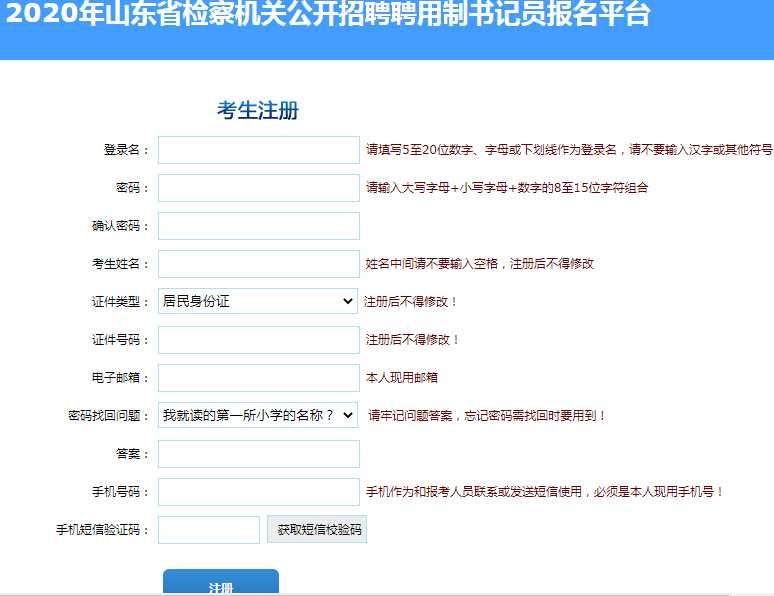
Task: Click the 答案 input field
Action: click(x=258, y=454)
